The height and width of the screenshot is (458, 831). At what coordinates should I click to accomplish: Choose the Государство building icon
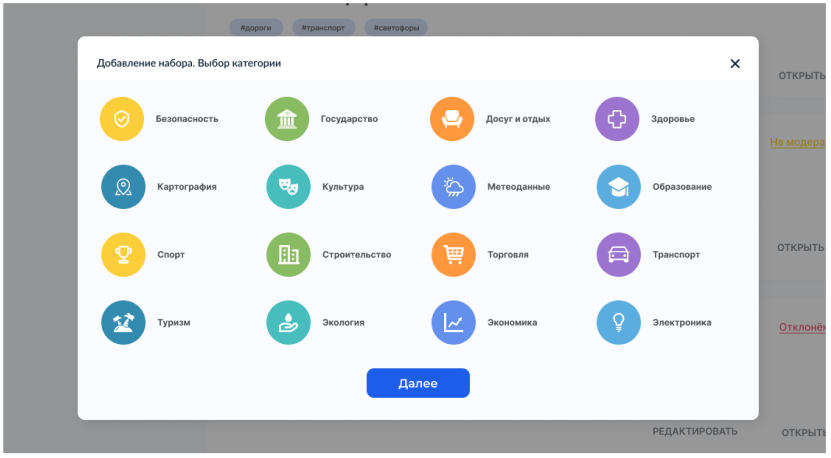[x=287, y=119]
